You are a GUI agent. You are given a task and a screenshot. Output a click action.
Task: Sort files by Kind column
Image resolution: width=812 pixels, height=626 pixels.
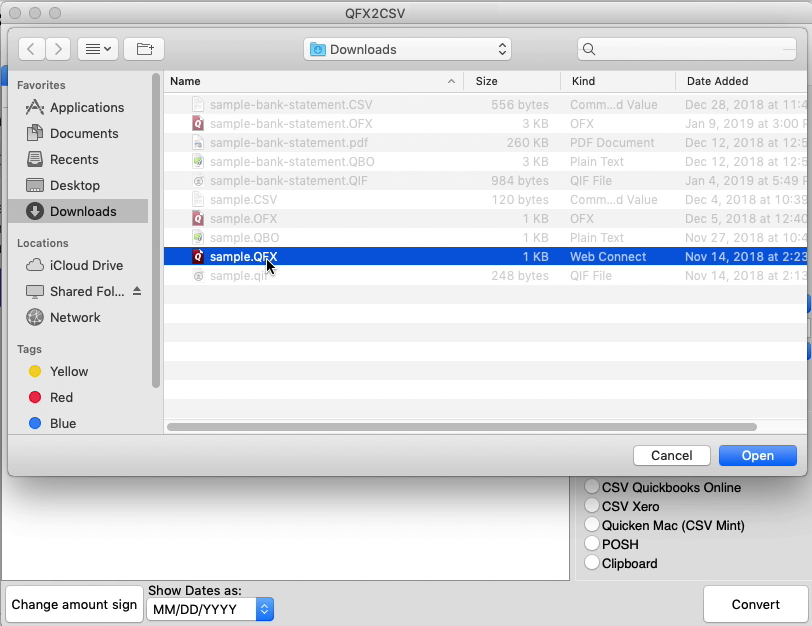tap(618, 81)
